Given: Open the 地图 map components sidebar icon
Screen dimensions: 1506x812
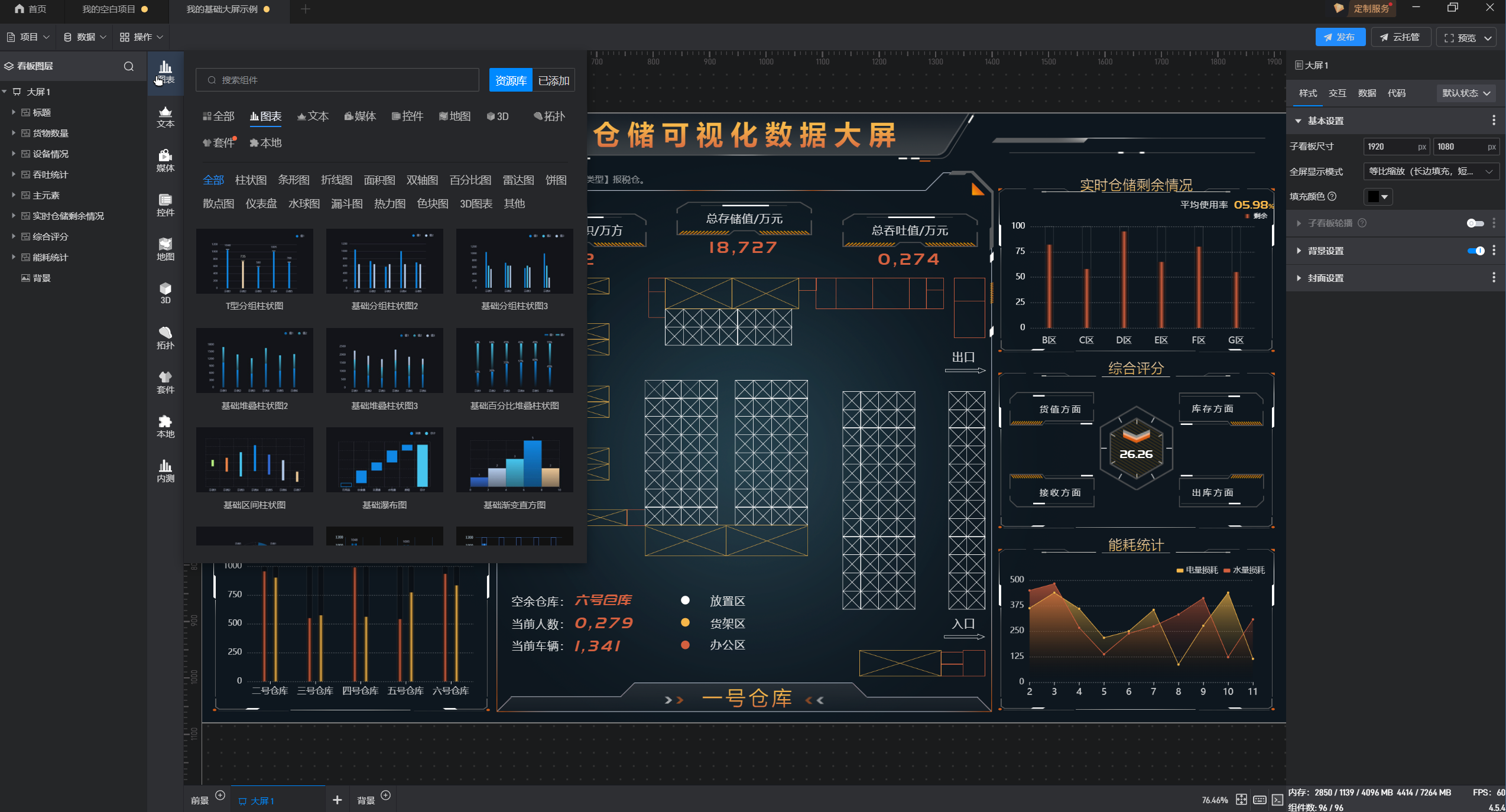Looking at the screenshot, I should point(165,249).
